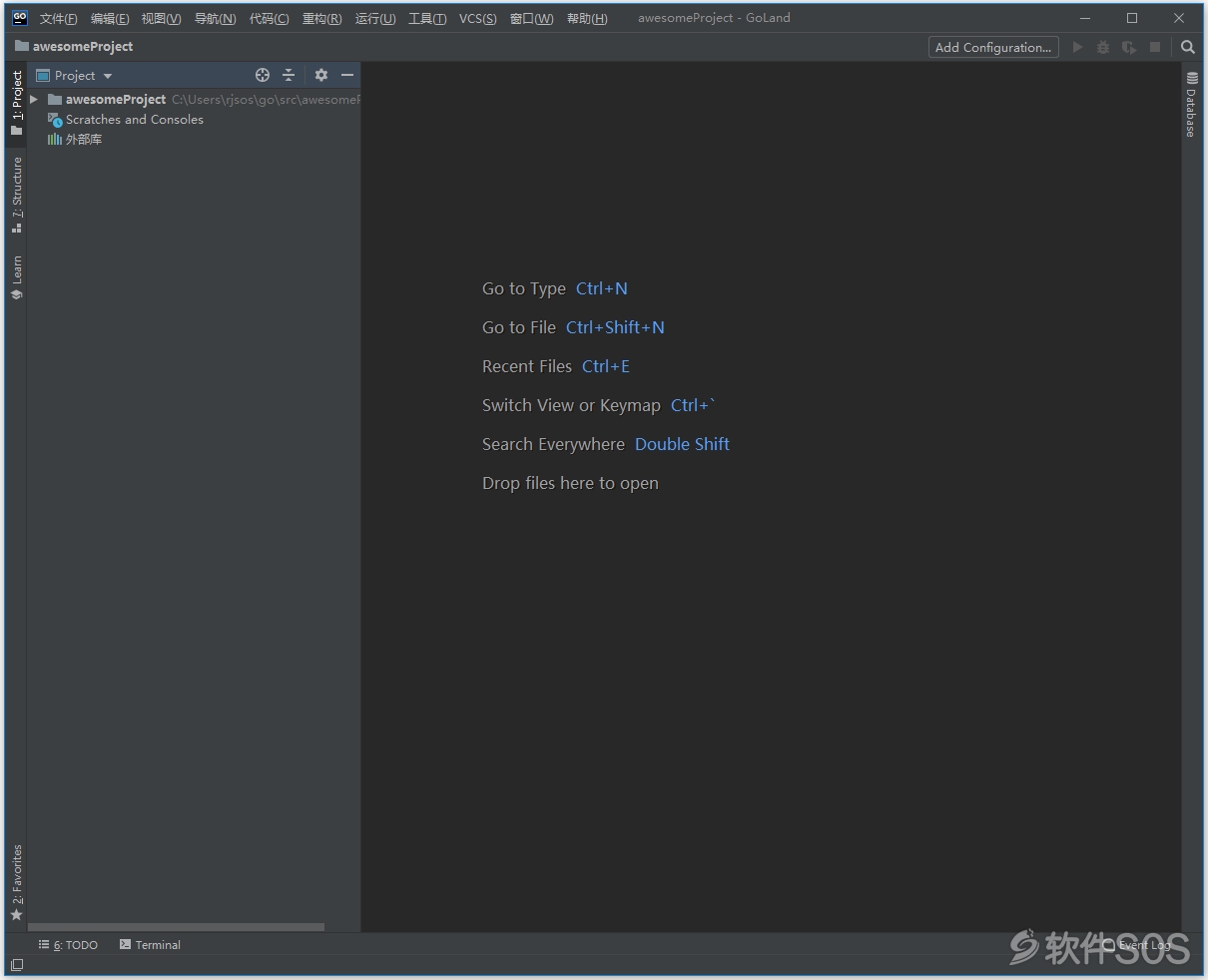Open the Terminal tool window
Viewport: 1208px width, 980px height.
pyautogui.click(x=150, y=944)
